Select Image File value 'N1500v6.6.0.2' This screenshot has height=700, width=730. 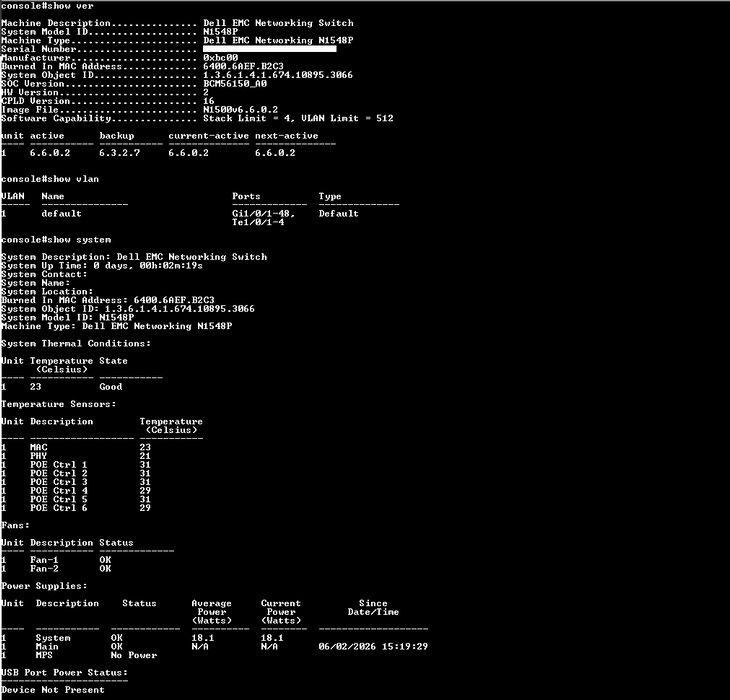(240, 110)
